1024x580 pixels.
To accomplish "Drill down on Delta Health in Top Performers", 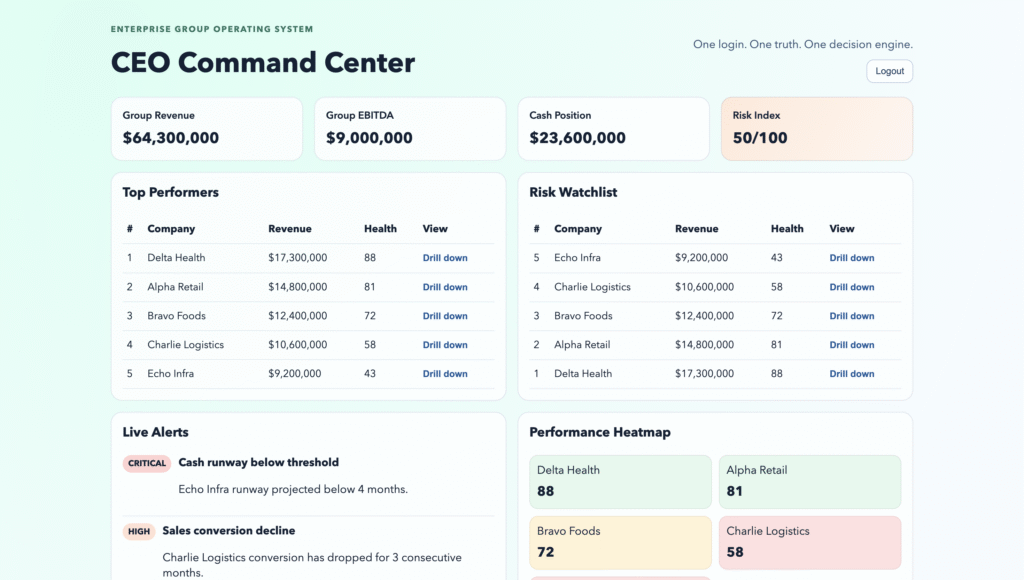I will click(x=444, y=258).
